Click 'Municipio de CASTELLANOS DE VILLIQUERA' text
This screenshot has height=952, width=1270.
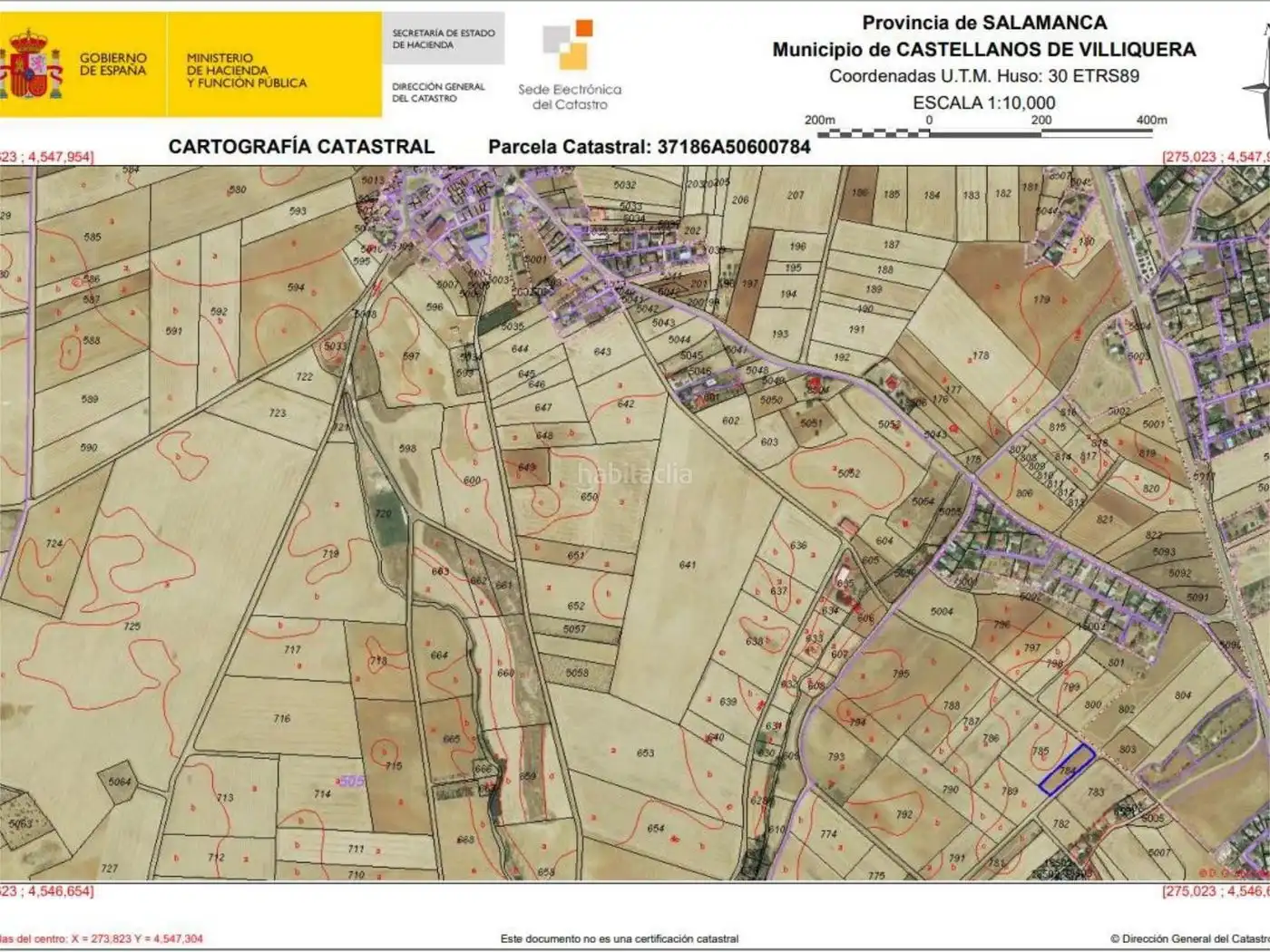tap(984, 50)
